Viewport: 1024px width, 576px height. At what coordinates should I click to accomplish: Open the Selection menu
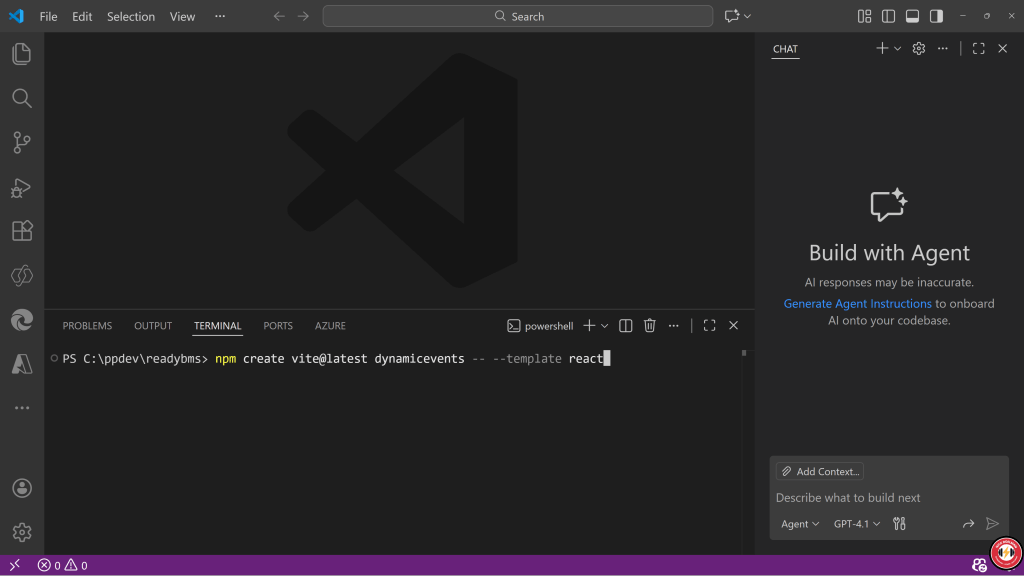point(131,17)
